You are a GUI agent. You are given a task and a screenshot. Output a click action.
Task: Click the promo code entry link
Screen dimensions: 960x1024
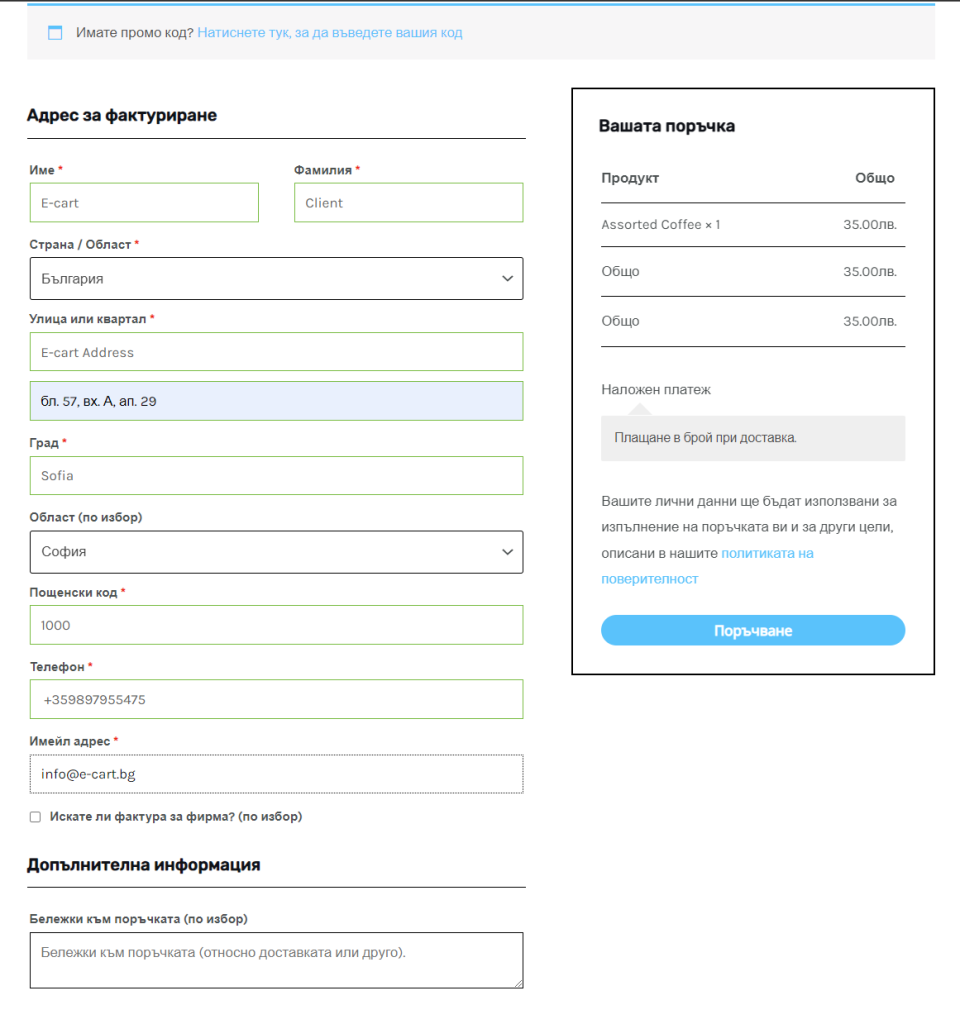[x=329, y=33]
